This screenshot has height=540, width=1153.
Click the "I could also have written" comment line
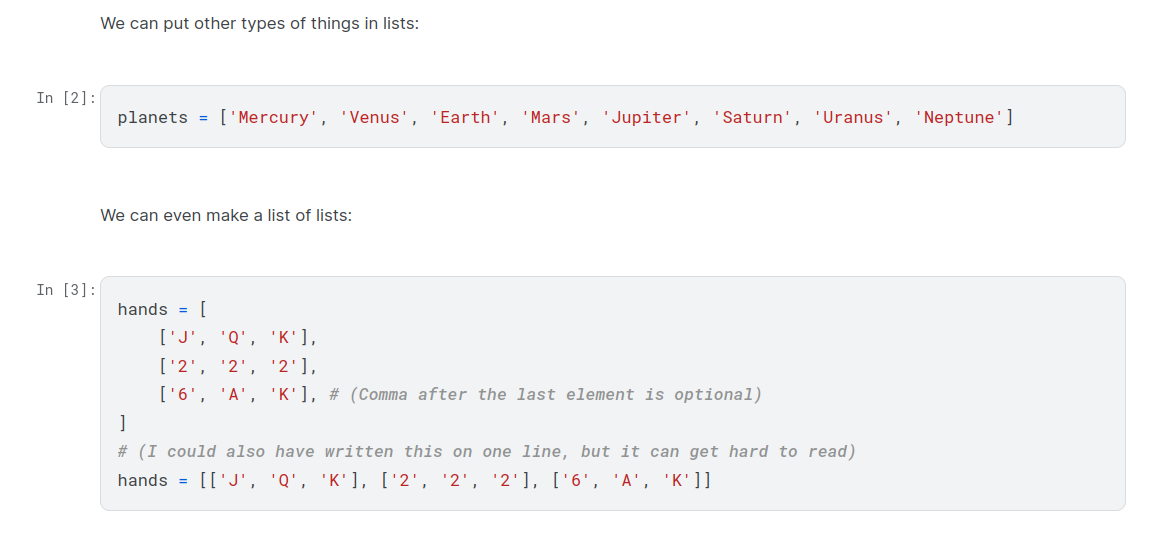(x=486, y=452)
